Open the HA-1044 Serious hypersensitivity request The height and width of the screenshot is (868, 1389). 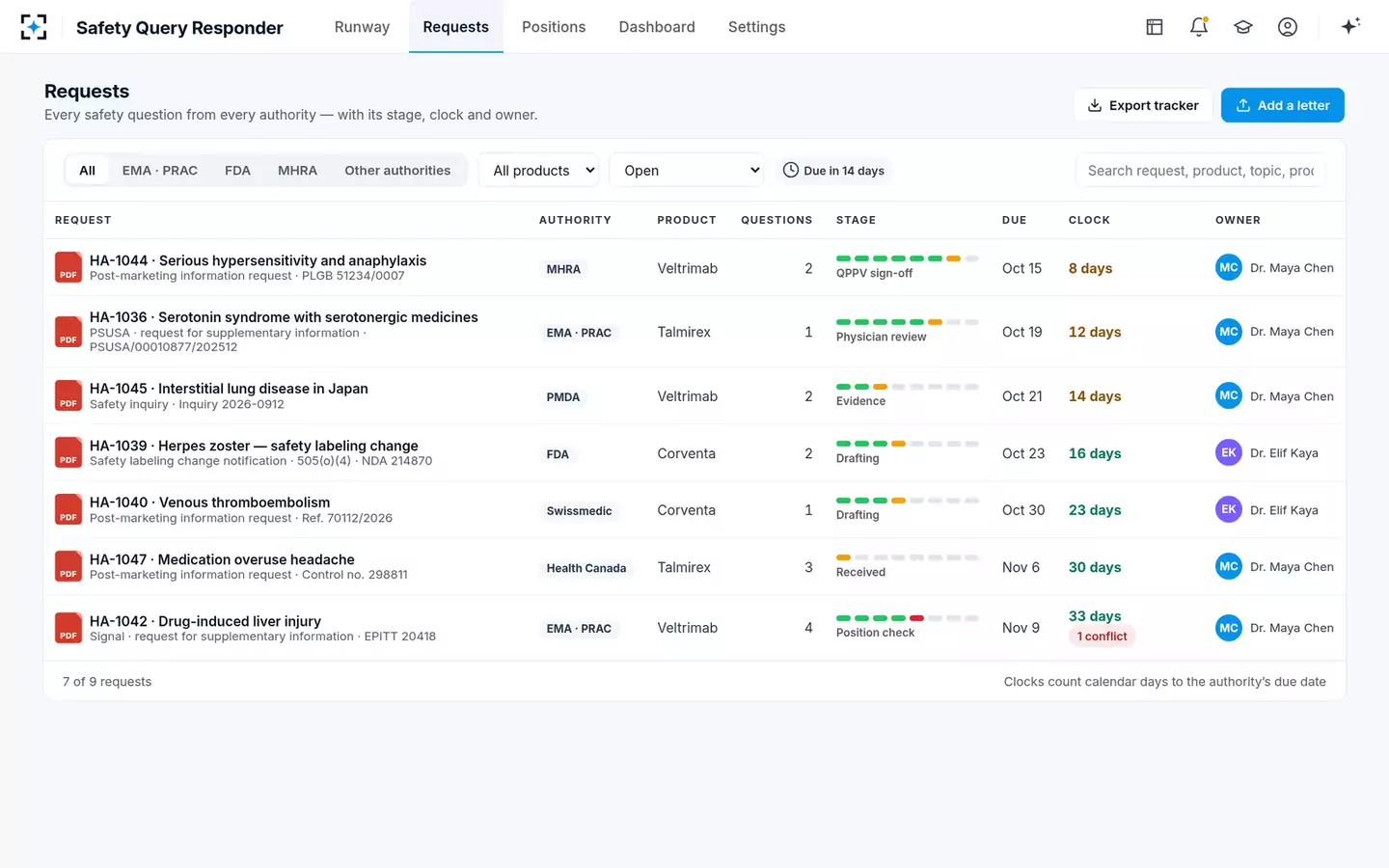click(258, 260)
